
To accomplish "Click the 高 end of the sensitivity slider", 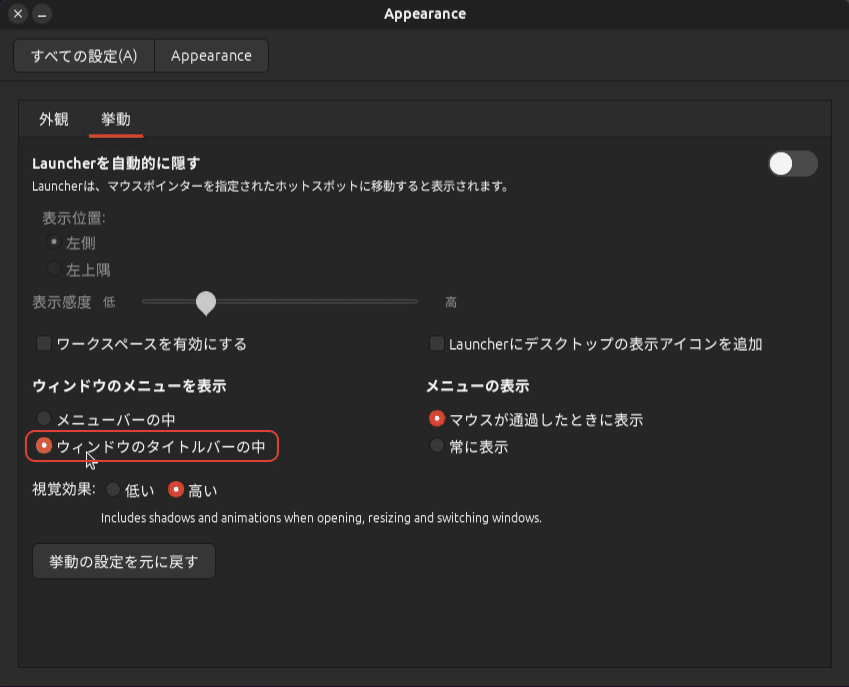I will click(x=417, y=302).
